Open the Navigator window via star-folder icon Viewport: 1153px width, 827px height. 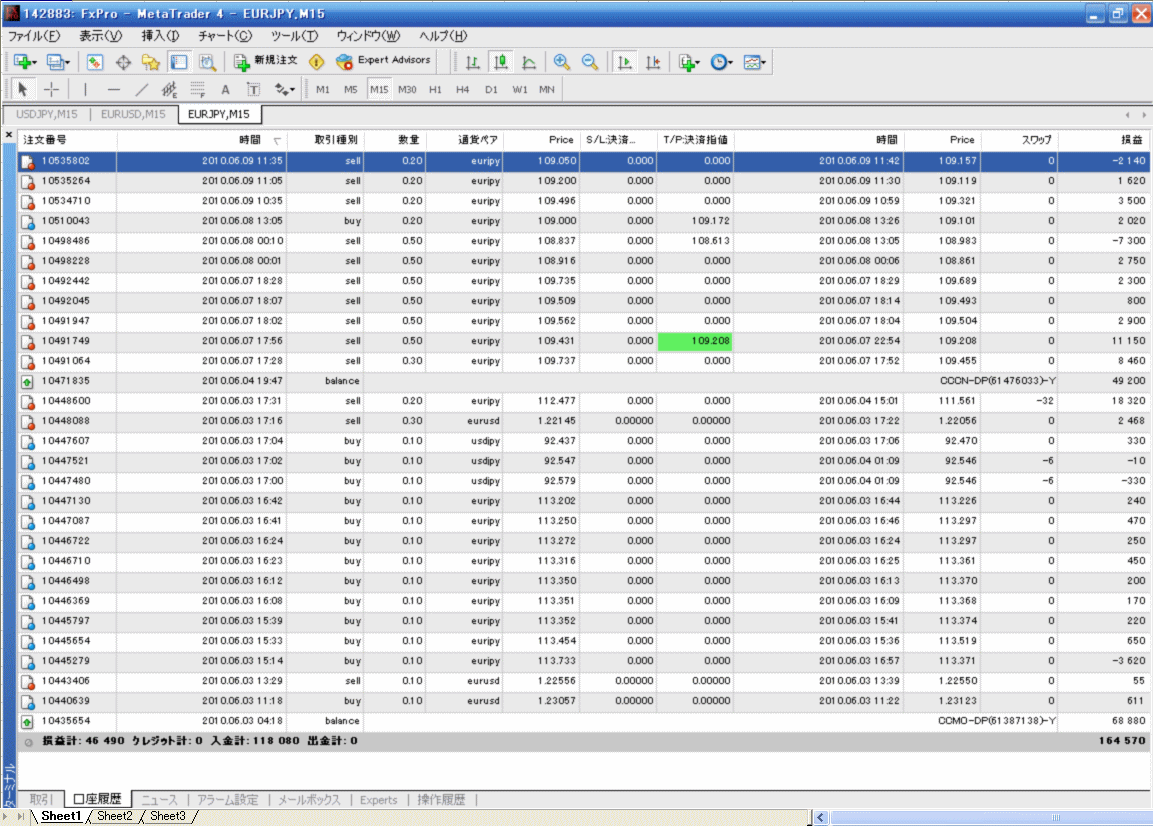point(151,62)
